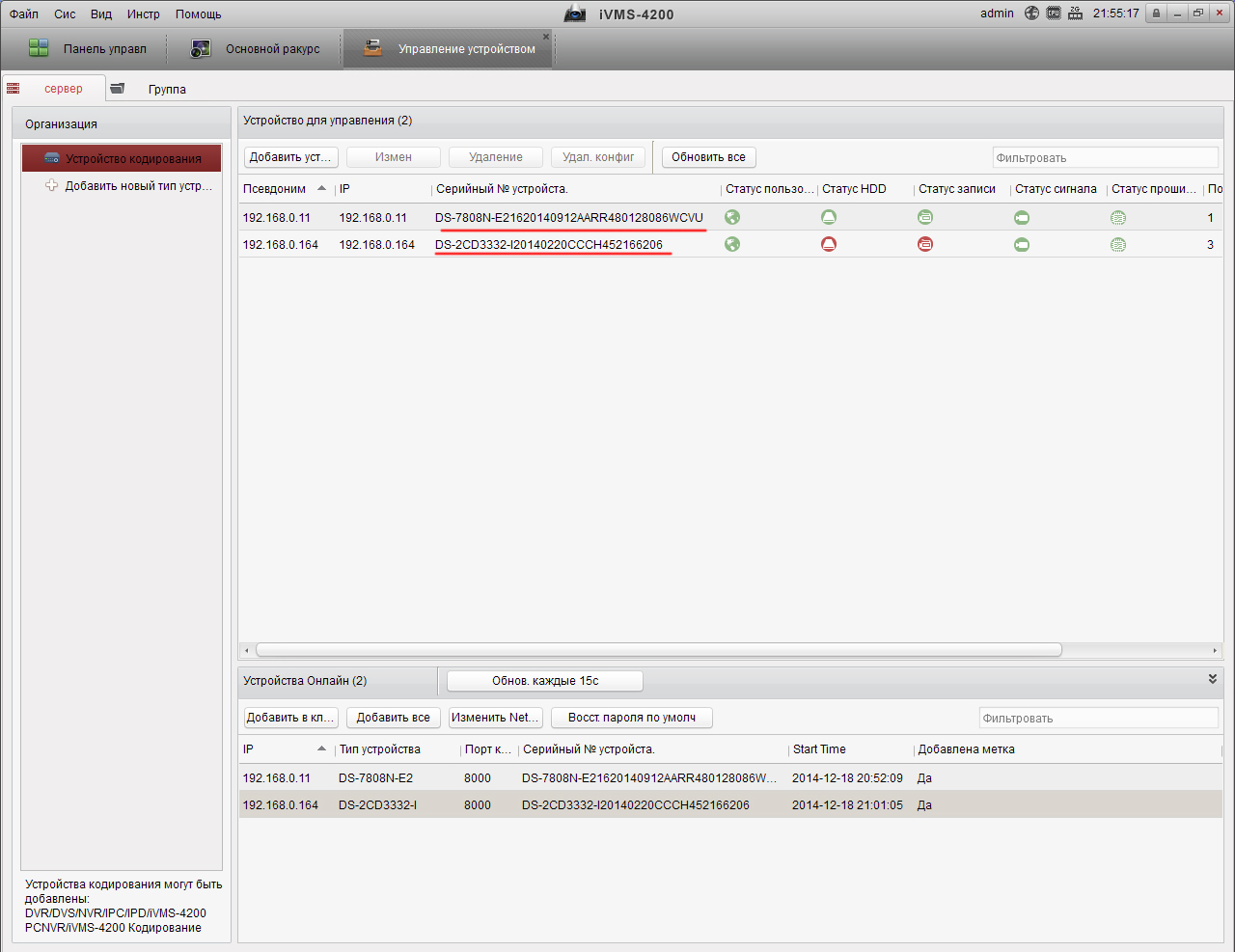1235x952 pixels.
Task: Click the Обнов. каждые 15с button
Action: tap(545, 681)
